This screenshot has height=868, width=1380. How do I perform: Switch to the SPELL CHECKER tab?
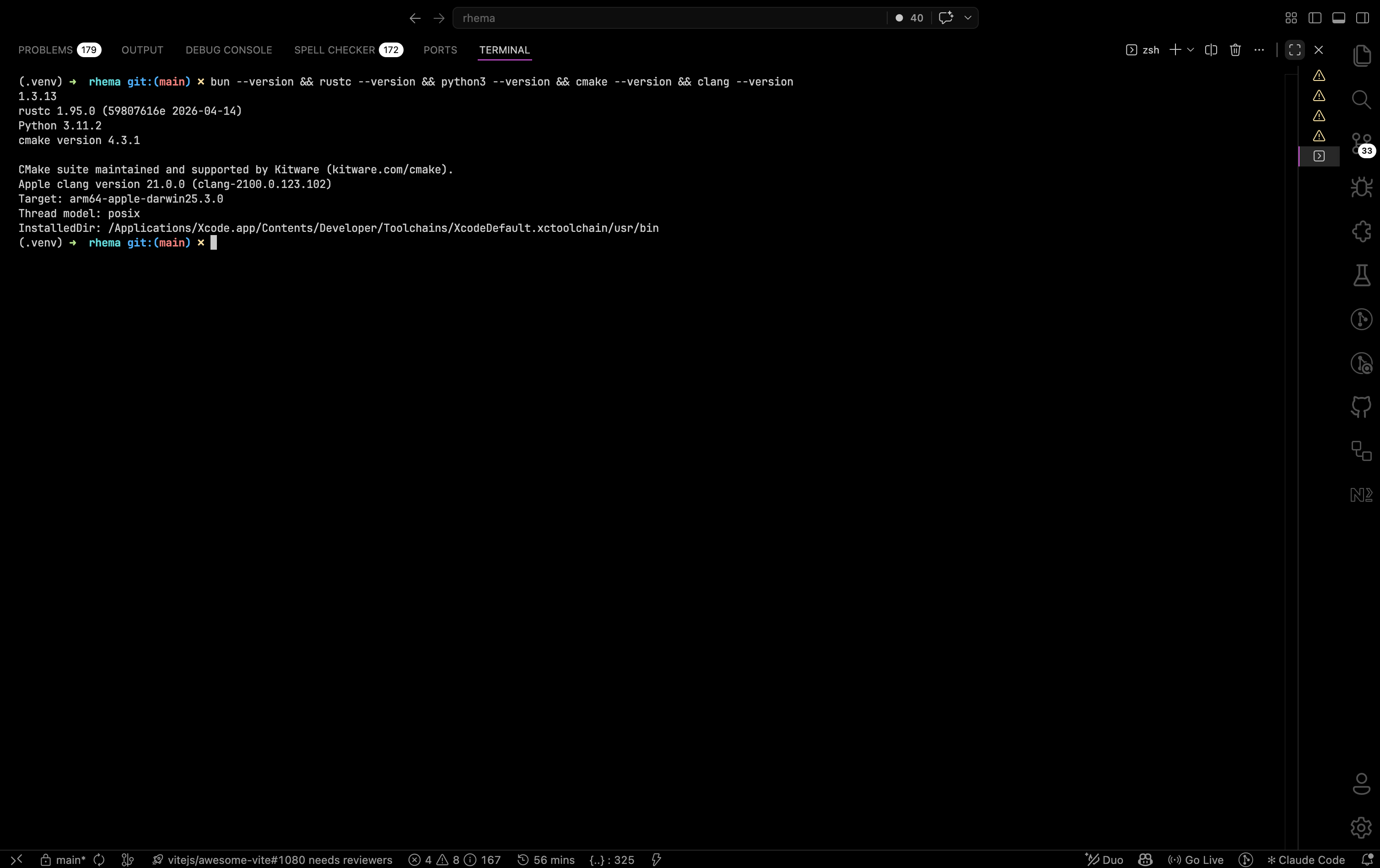[349, 50]
